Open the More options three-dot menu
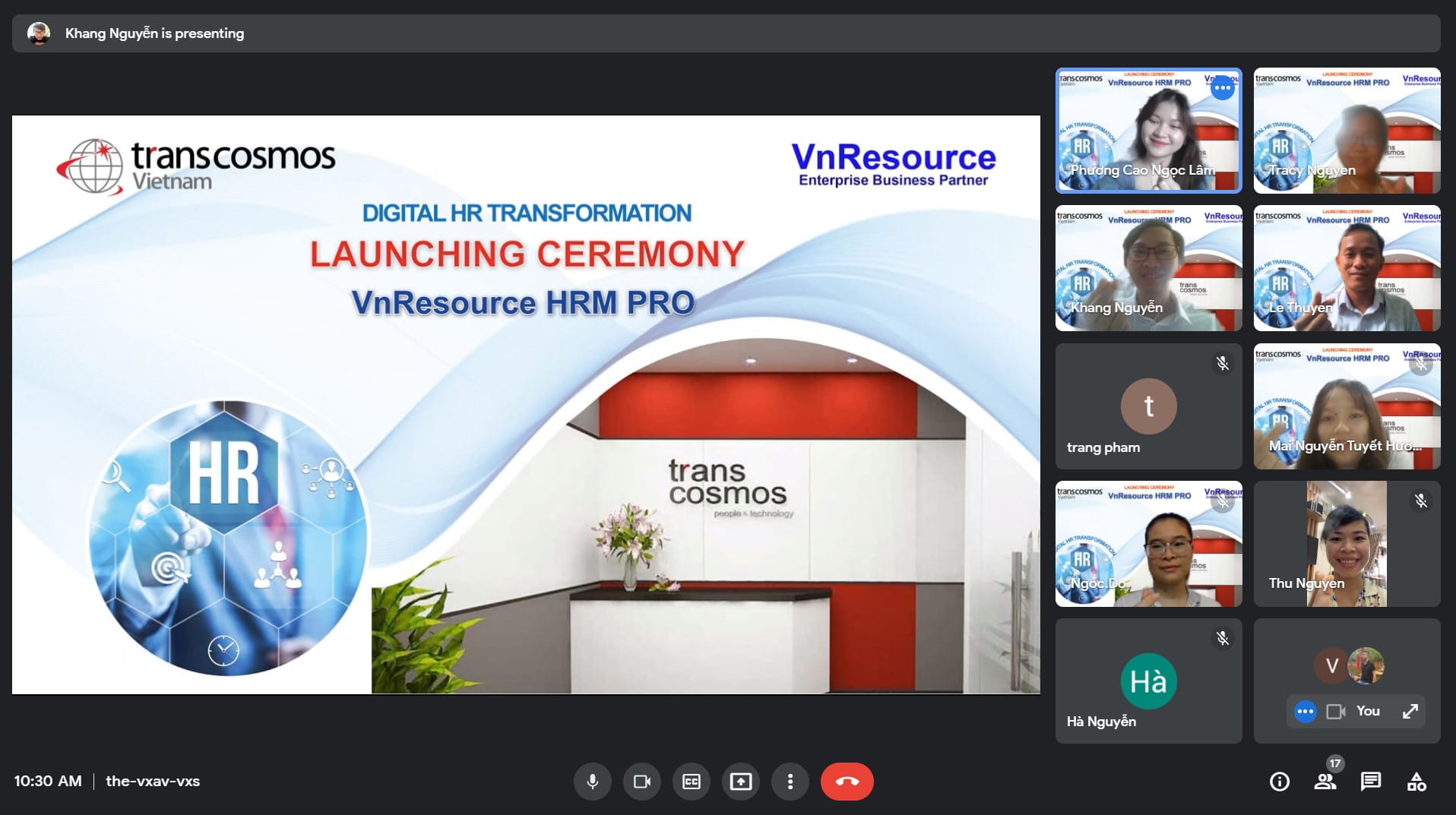The width and height of the screenshot is (1456, 815). [x=790, y=782]
